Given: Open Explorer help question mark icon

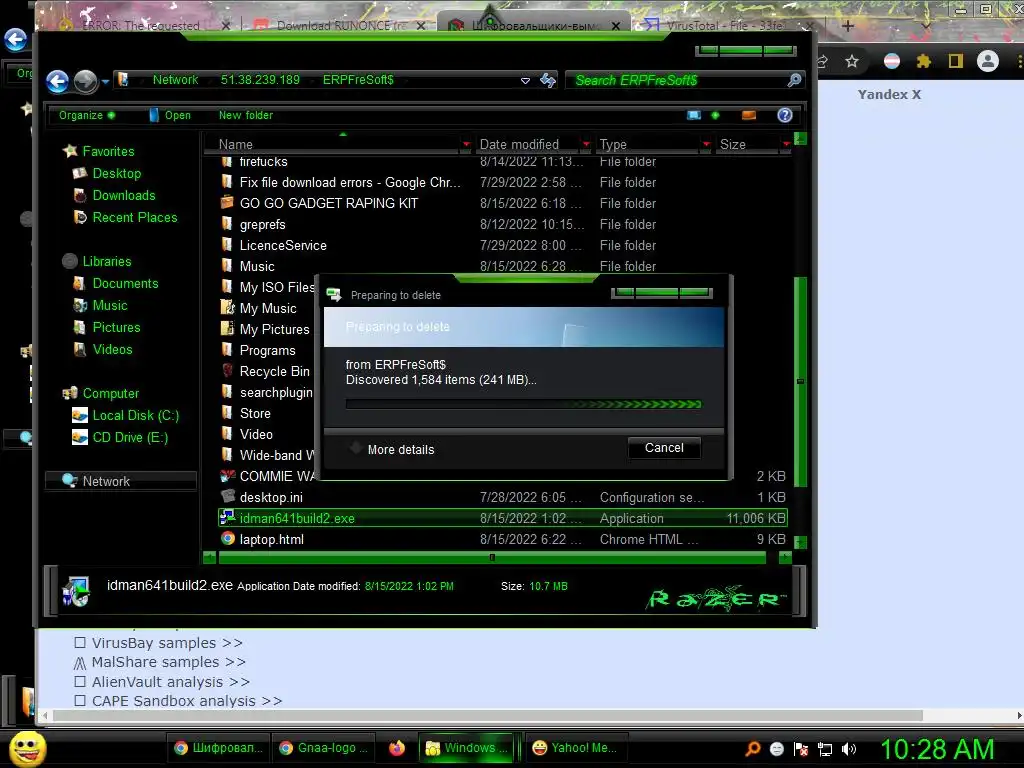Looking at the screenshot, I should [785, 115].
